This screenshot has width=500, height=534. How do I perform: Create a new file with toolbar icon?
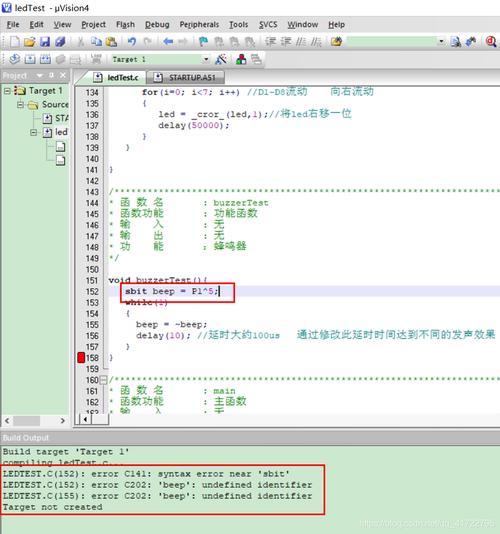[x=15, y=42]
